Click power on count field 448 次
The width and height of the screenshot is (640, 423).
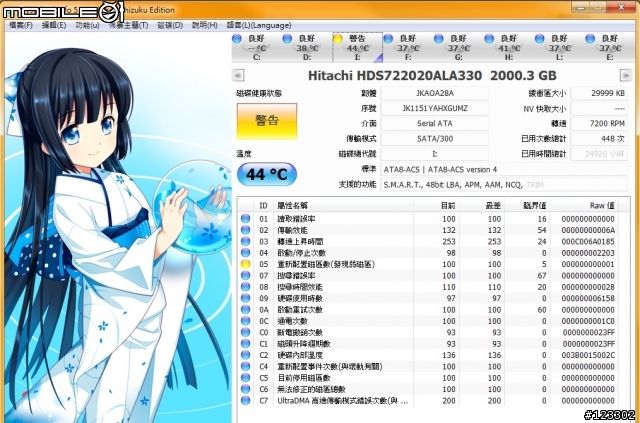[x=599, y=139]
